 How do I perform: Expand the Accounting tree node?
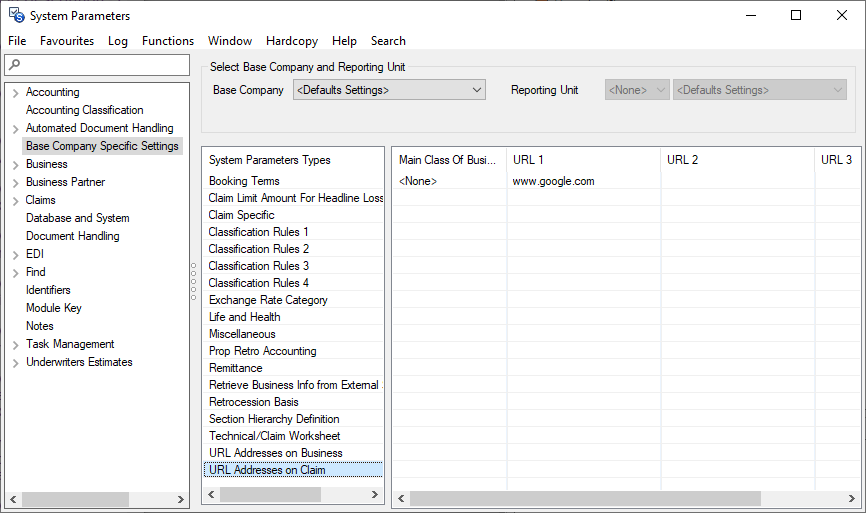15,92
